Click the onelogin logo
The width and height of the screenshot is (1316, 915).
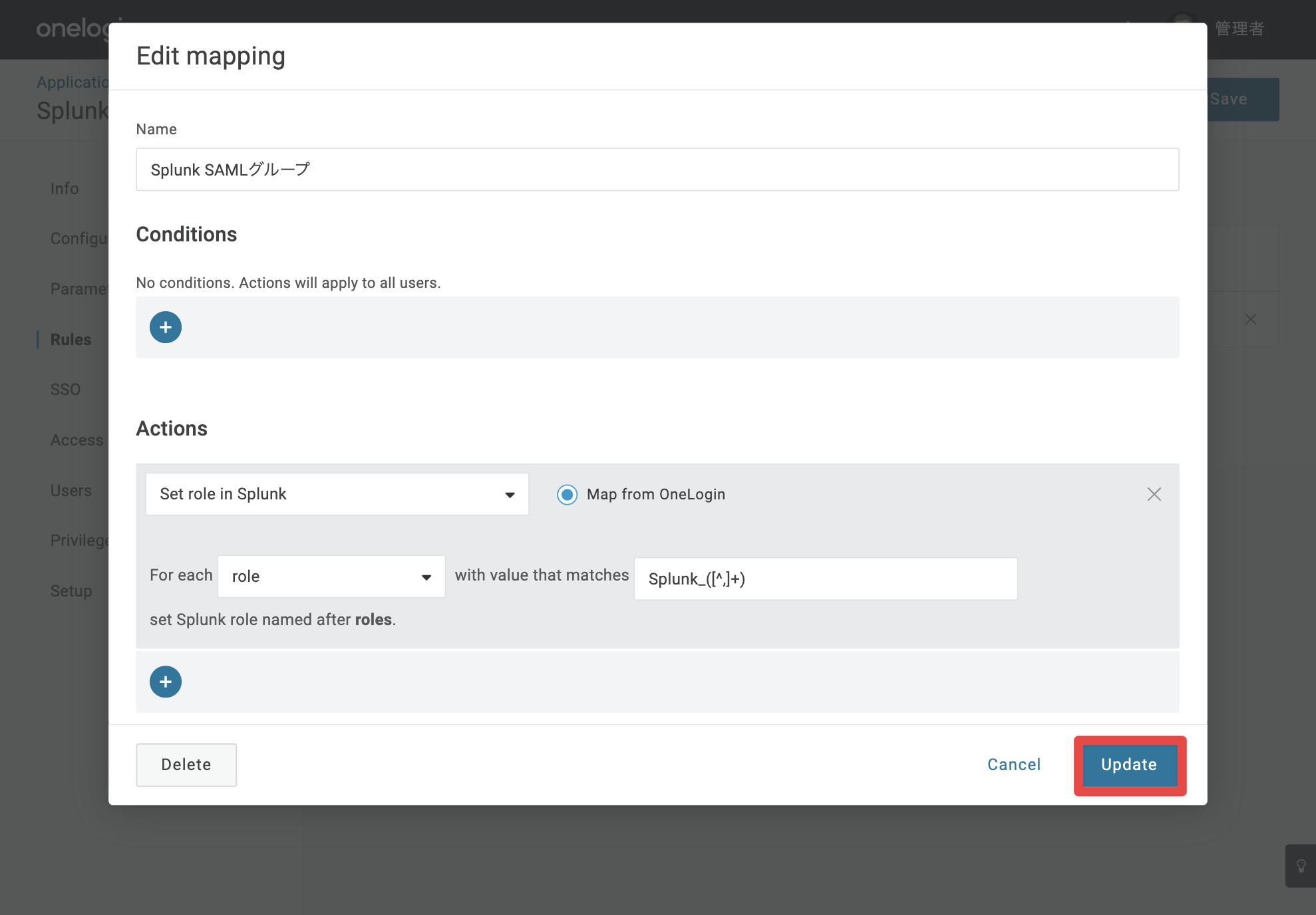(73, 29)
